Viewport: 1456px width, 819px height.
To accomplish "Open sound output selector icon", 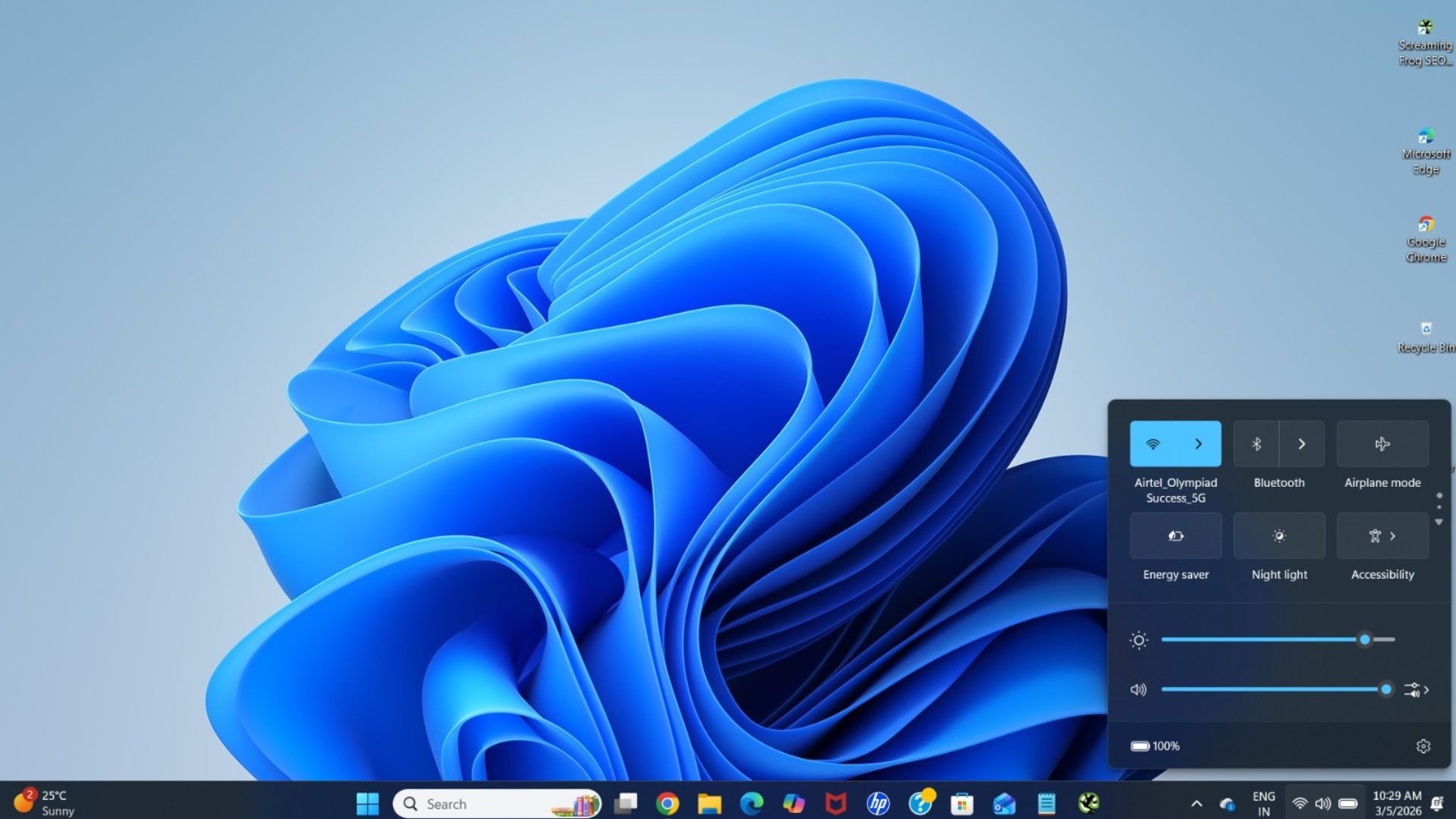I will coord(1415,689).
